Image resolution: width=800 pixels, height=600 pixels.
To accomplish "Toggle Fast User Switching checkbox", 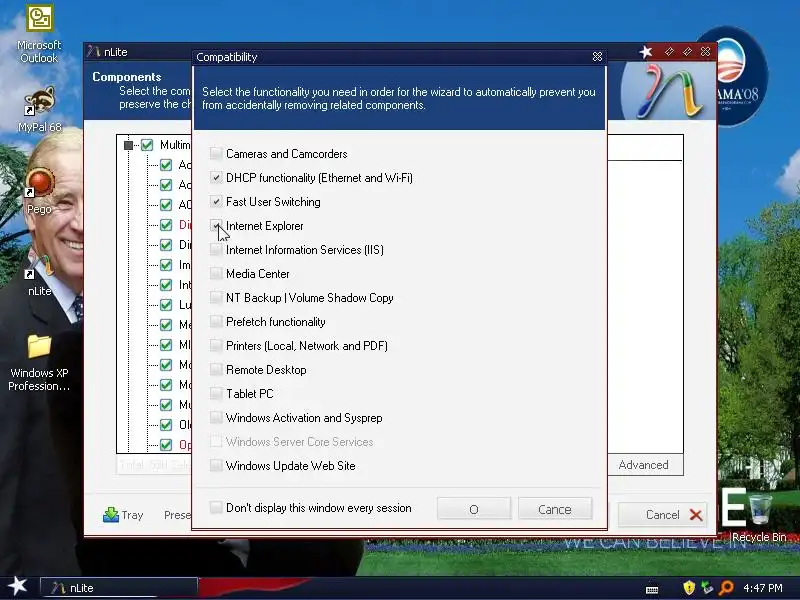I will (216, 202).
